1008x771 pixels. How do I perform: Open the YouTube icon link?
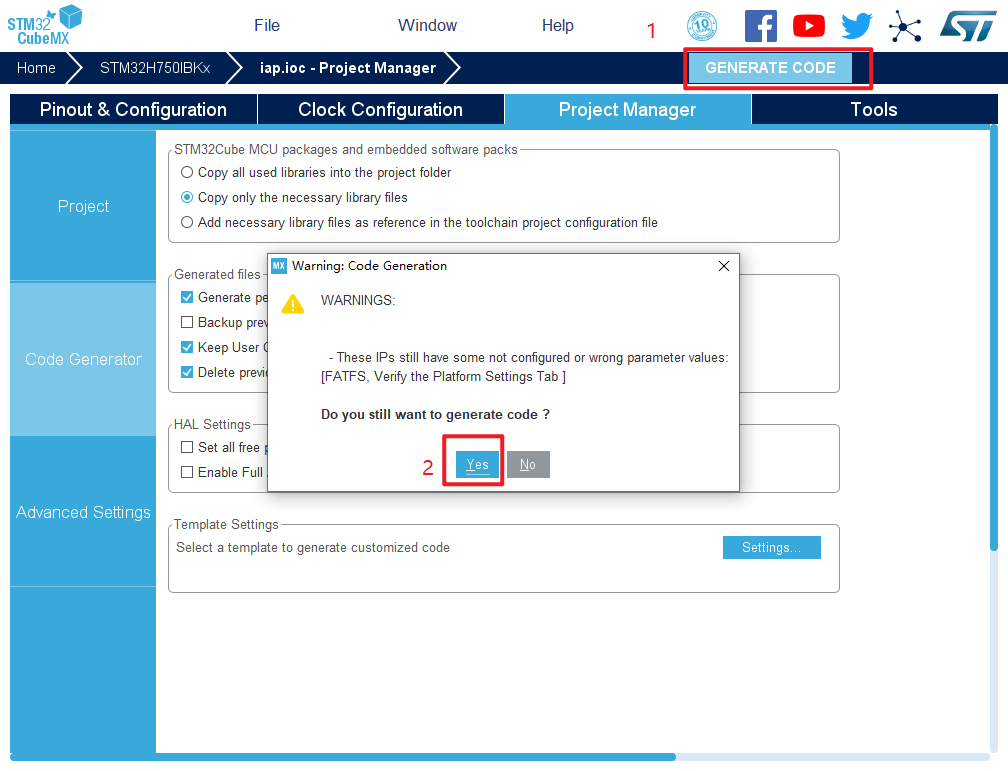[x=809, y=26]
